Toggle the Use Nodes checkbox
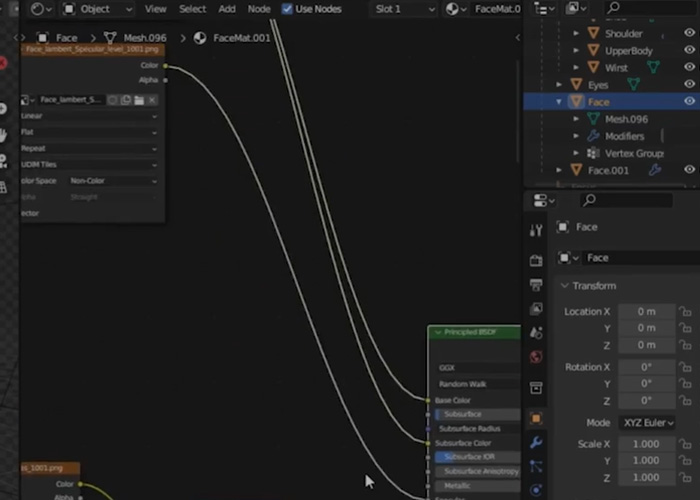700x500 pixels. click(x=288, y=9)
